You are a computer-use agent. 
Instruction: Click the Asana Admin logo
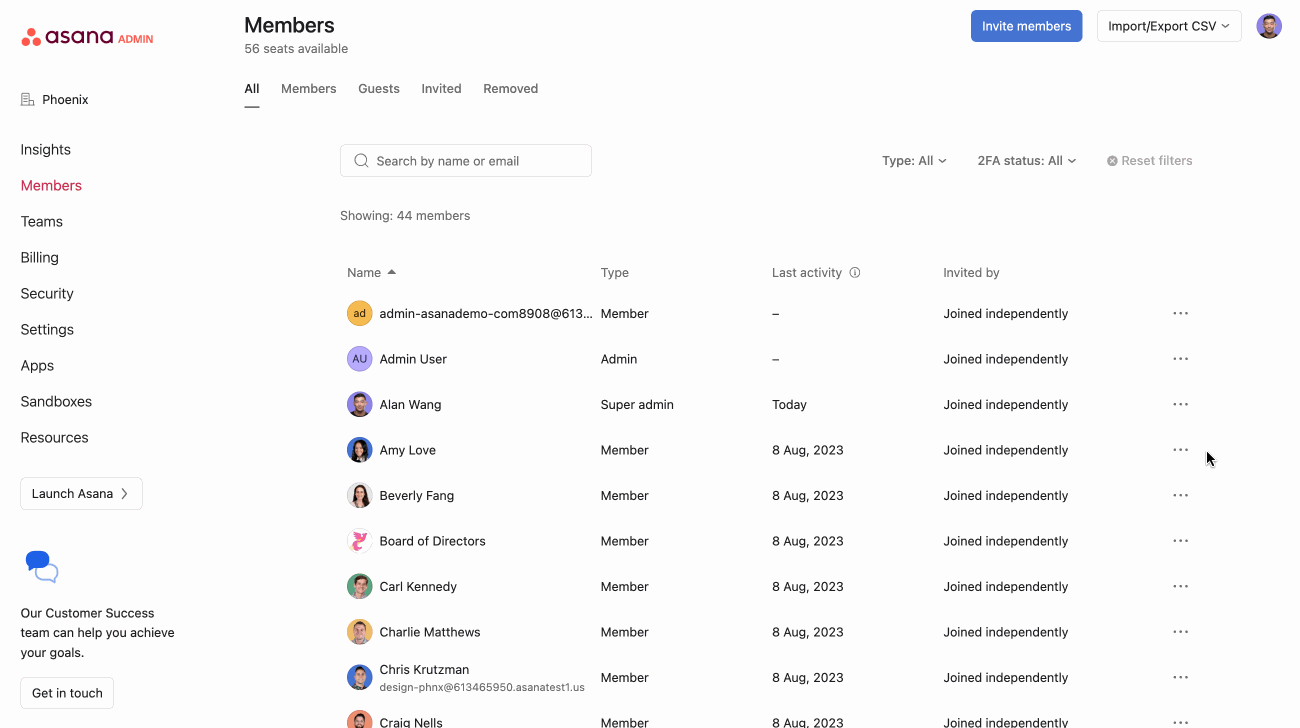87,38
